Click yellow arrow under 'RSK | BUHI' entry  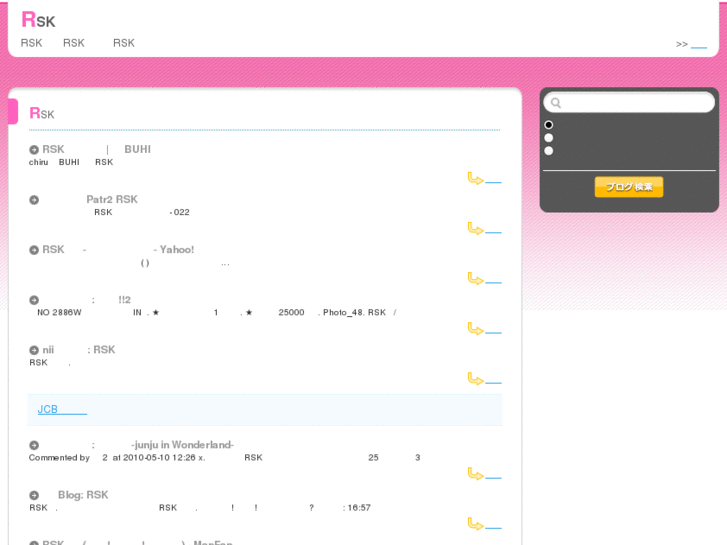pyautogui.click(x=476, y=178)
